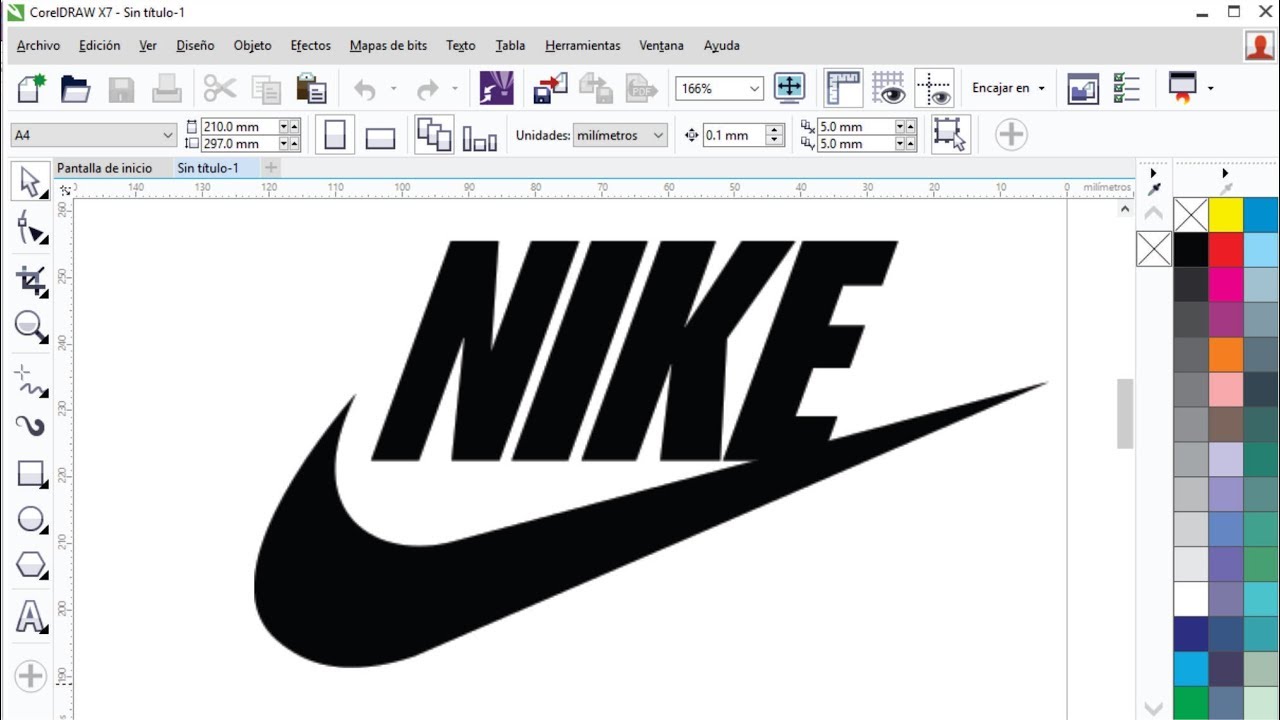
Task: Open the options dialog icon
Action: click(x=1127, y=88)
